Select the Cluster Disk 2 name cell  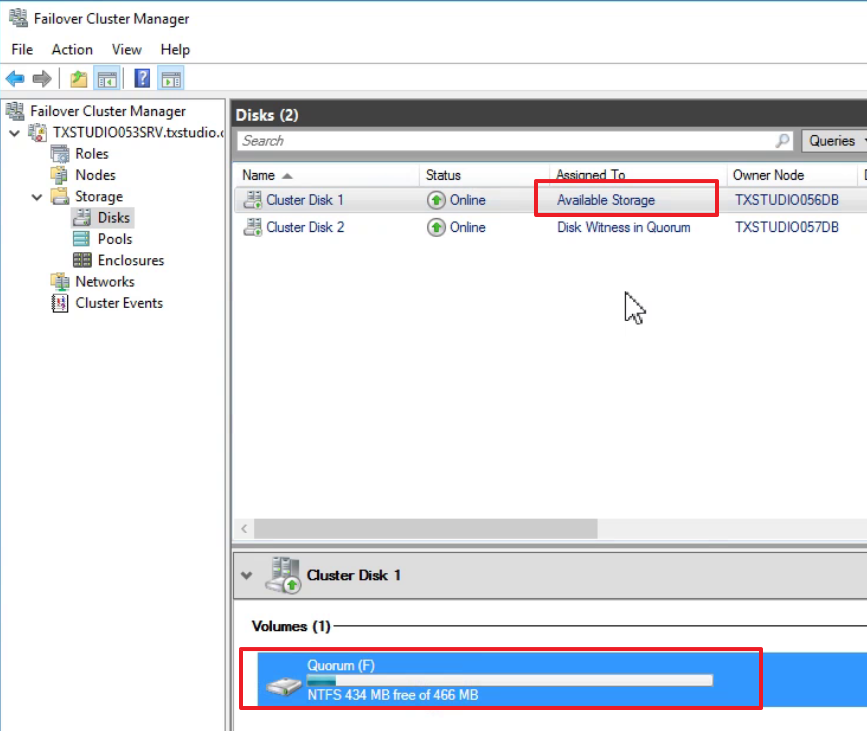point(305,227)
